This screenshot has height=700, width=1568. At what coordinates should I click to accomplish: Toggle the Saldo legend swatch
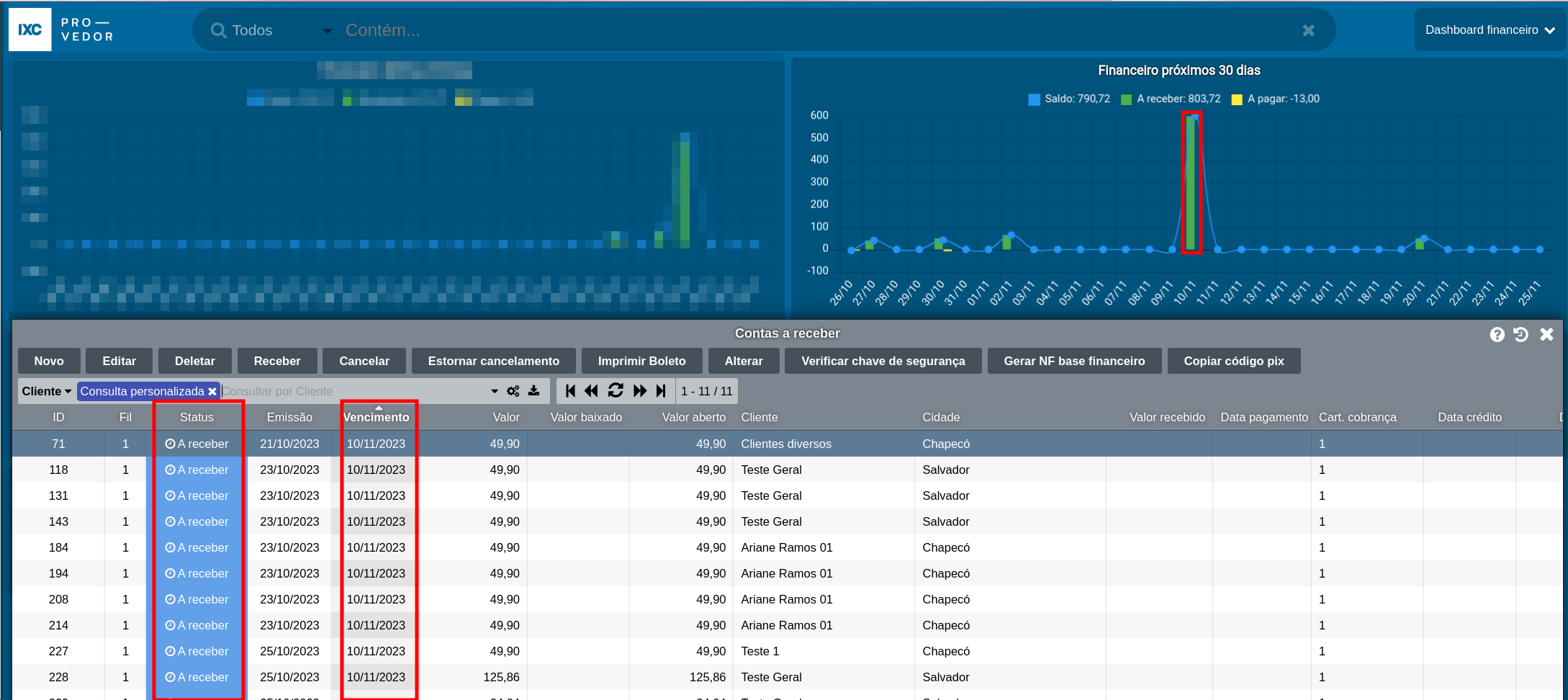click(x=1034, y=99)
